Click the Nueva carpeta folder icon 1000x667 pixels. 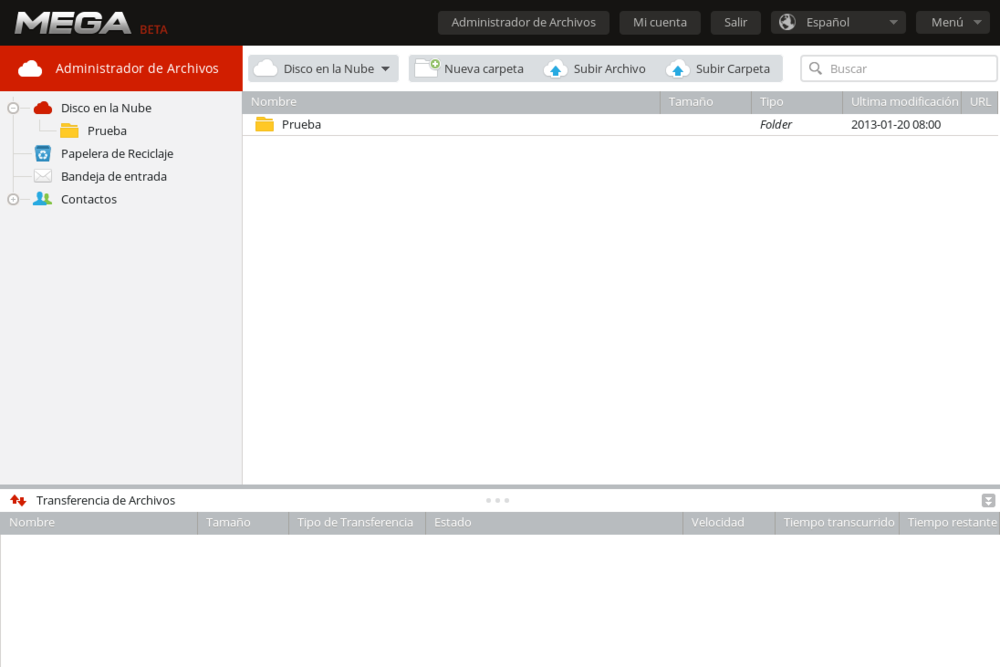pyautogui.click(x=427, y=68)
